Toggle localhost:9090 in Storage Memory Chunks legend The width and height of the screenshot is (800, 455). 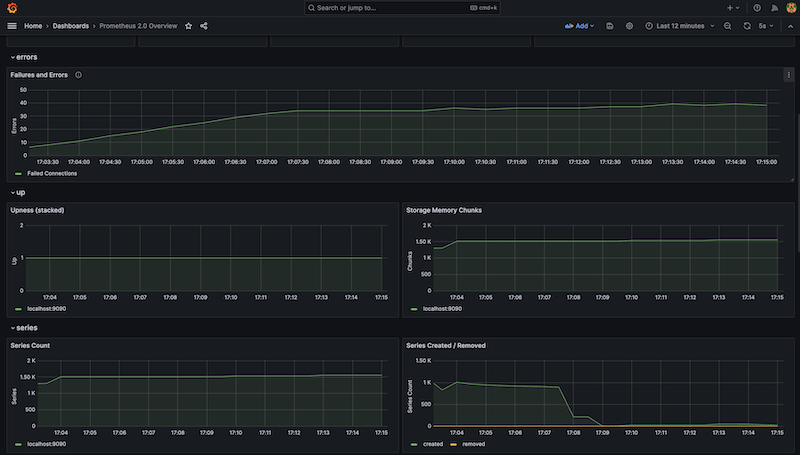[x=442, y=309]
